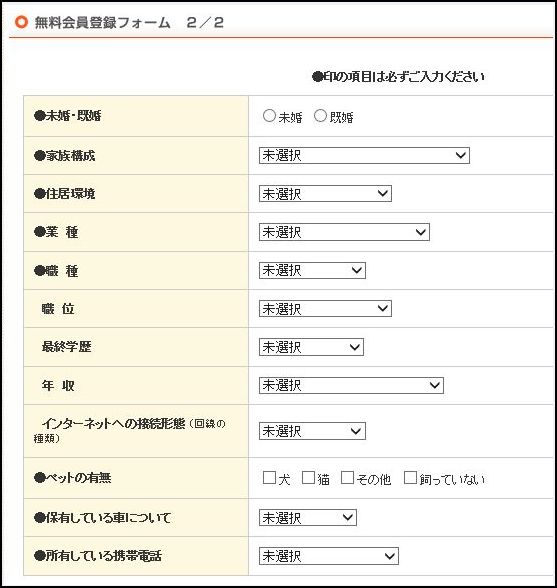This screenshot has height=588, width=557.
Task: Expand the 業種 selection list
Action: 344,232
